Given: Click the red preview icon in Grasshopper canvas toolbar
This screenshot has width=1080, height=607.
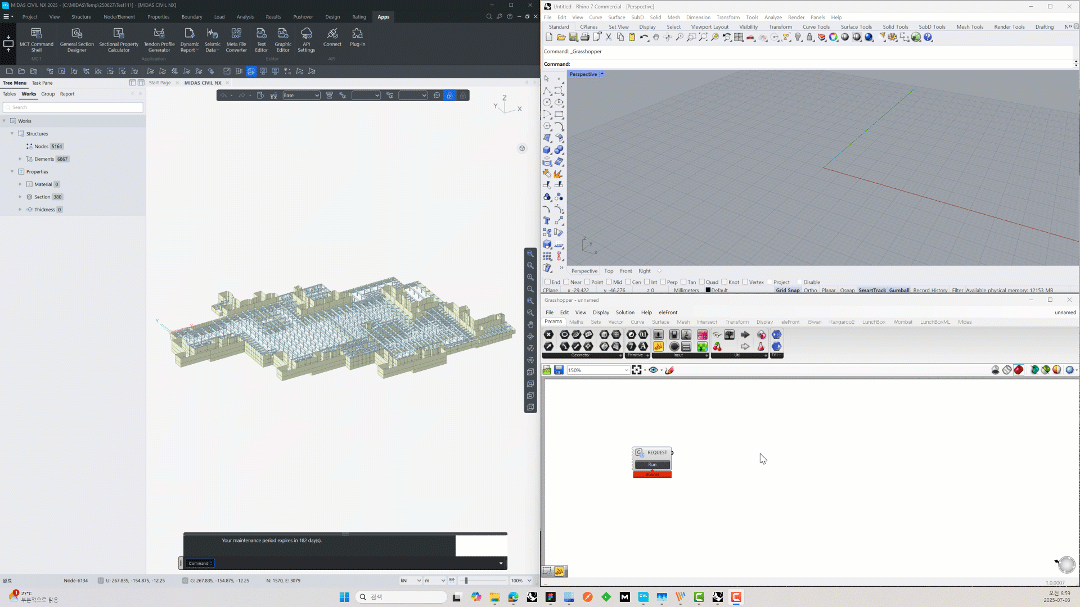Looking at the screenshot, I should [x=1018, y=370].
